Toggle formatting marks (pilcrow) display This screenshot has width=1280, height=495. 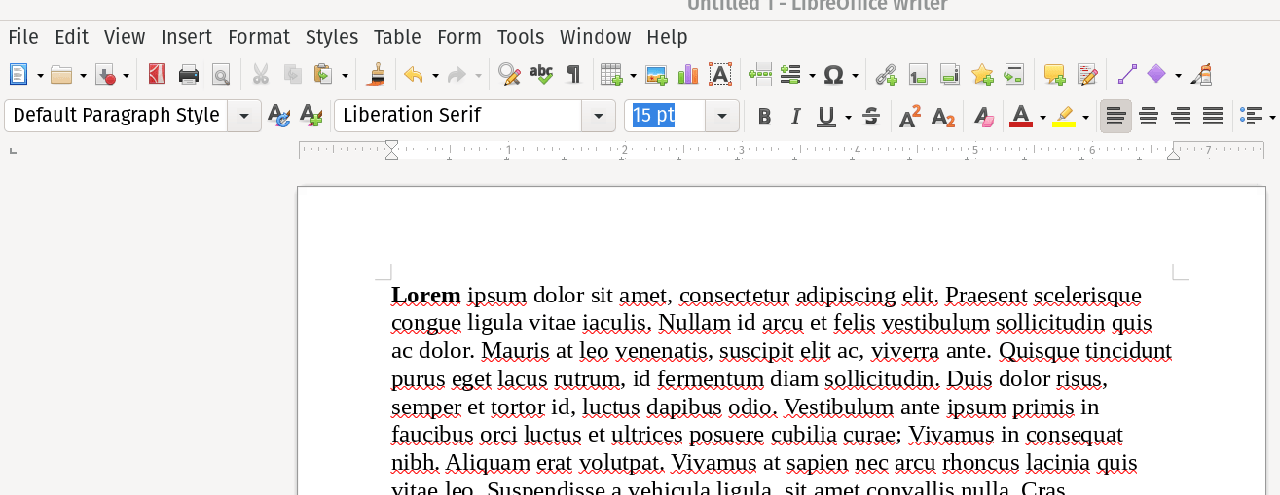point(573,75)
